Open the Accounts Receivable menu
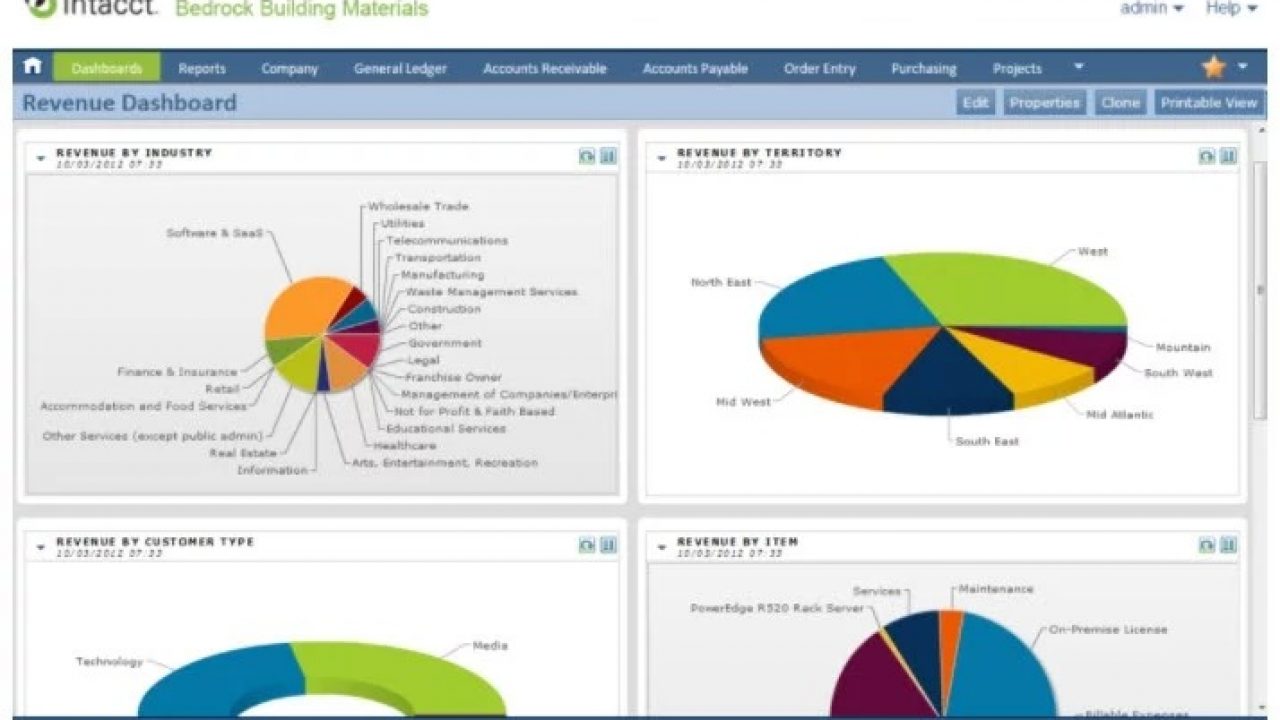The width and height of the screenshot is (1280, 720). tap(545, 69)
